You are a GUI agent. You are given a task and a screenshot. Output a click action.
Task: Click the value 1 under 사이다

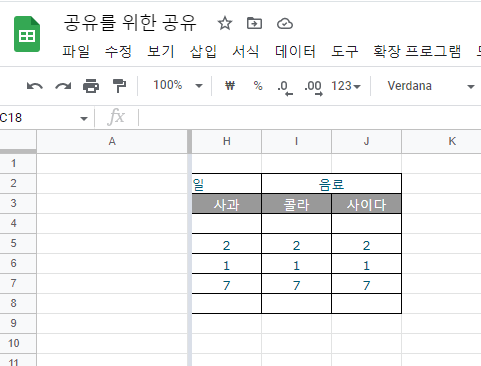coord(366,264)
